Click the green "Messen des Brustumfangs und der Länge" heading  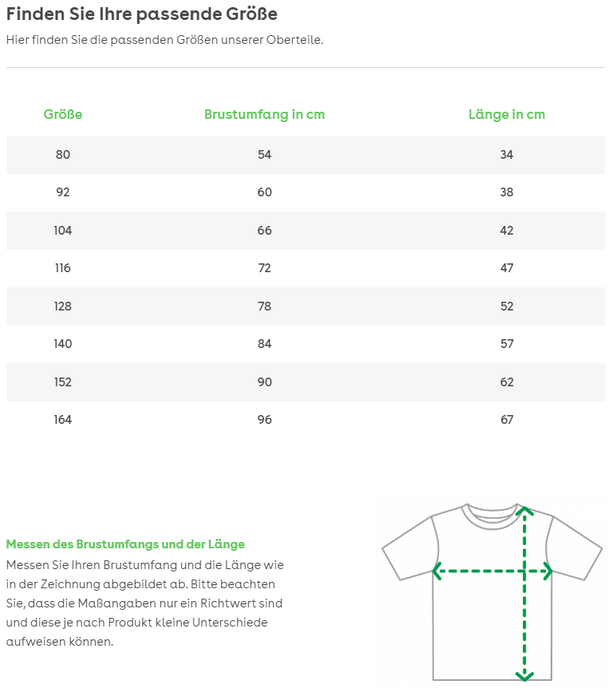pyautogui.click(x=125, y=544)
